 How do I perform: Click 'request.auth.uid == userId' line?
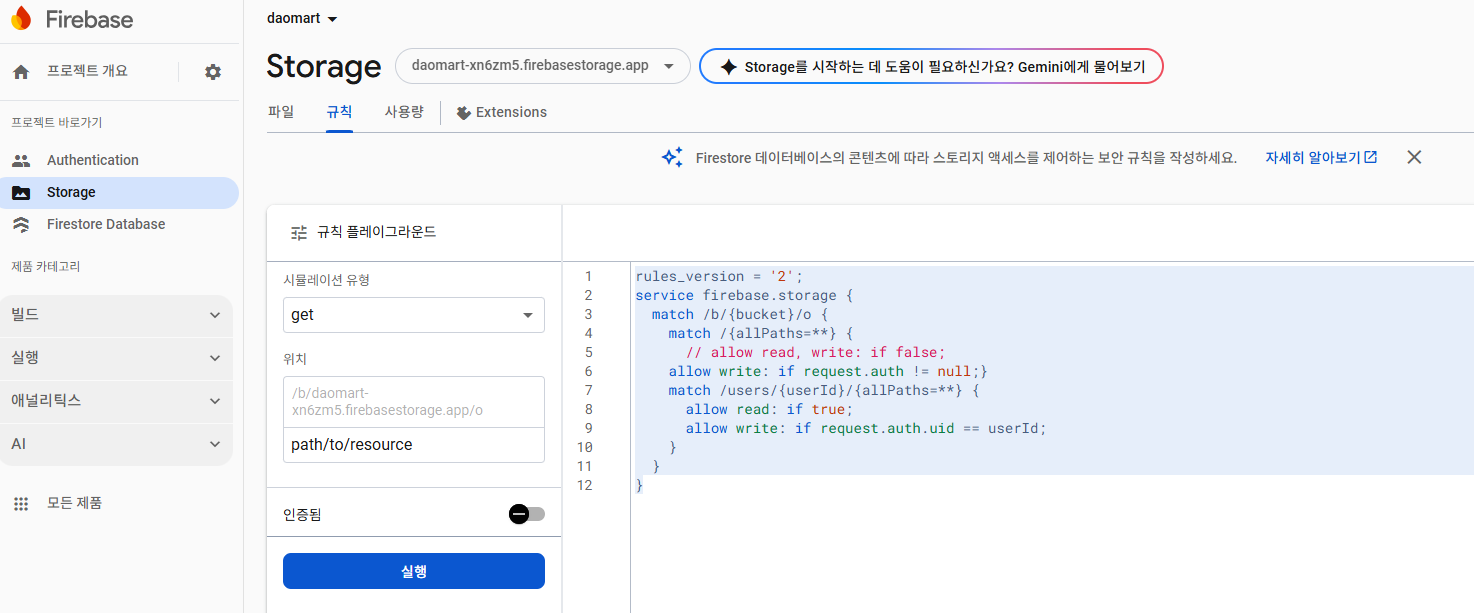point(866,428)
